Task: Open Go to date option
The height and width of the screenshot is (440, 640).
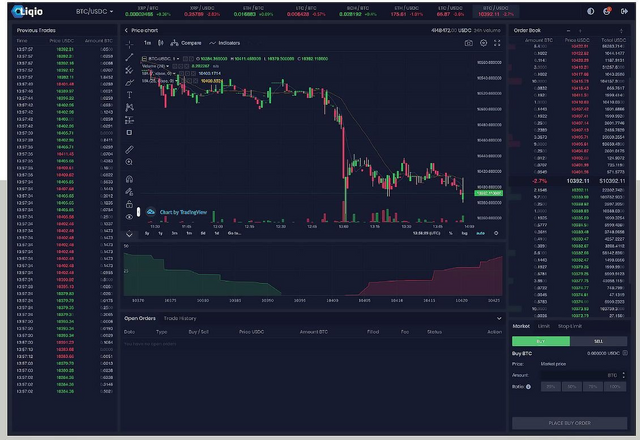Action: tap(234, 233)
